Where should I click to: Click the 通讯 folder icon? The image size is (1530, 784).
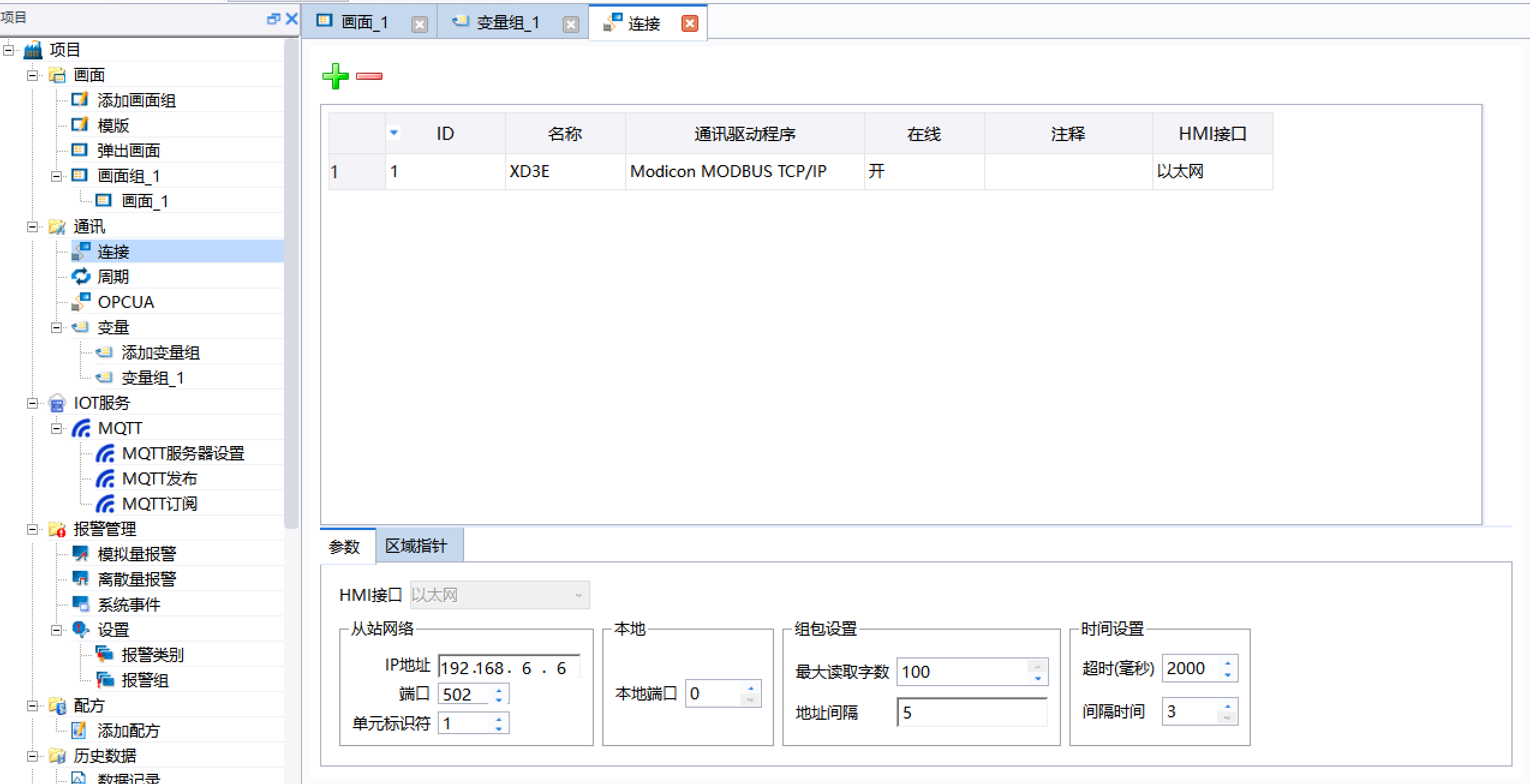57,226
